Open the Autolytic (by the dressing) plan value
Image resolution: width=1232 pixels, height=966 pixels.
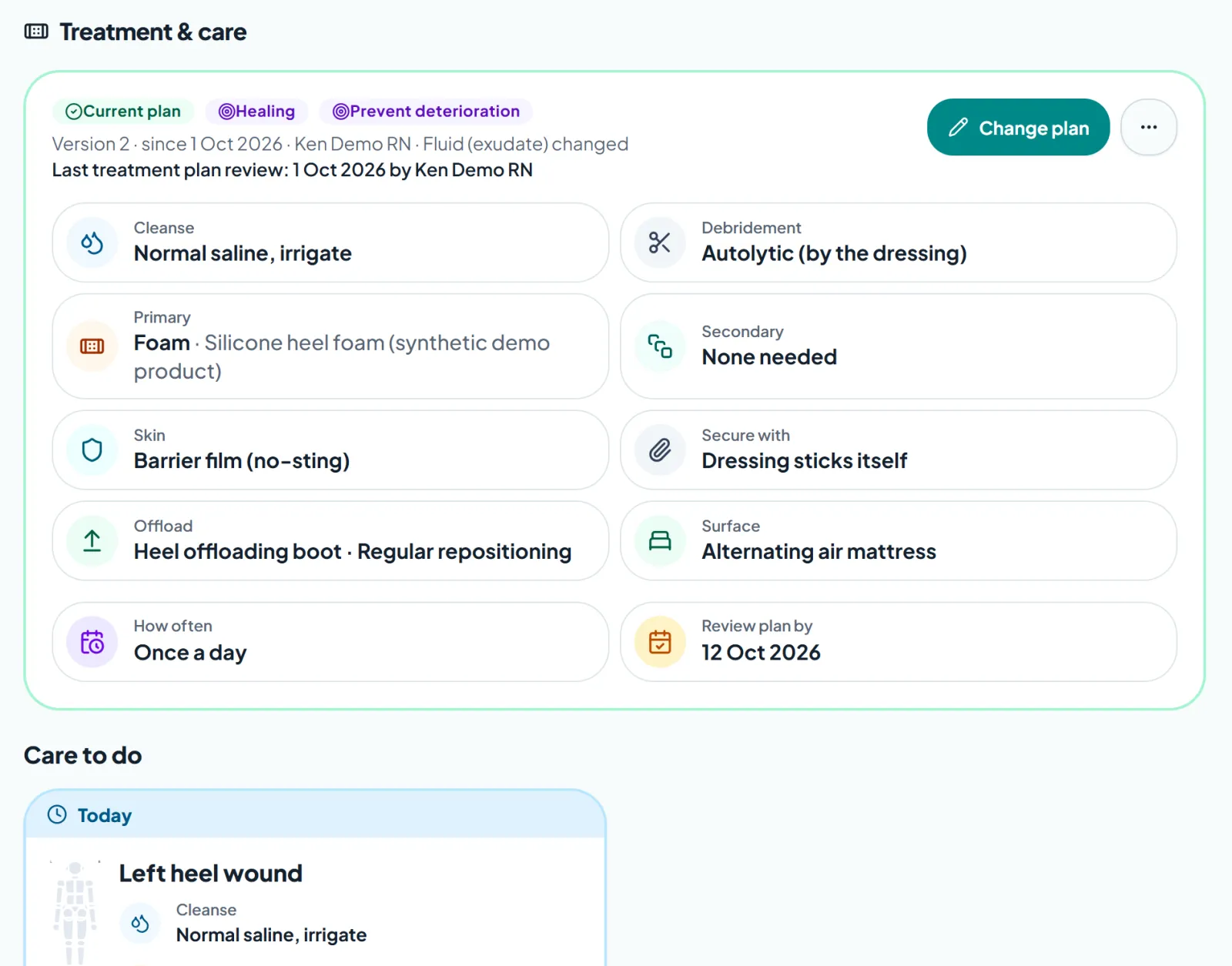pyautogui.click(x=834, y=253)
